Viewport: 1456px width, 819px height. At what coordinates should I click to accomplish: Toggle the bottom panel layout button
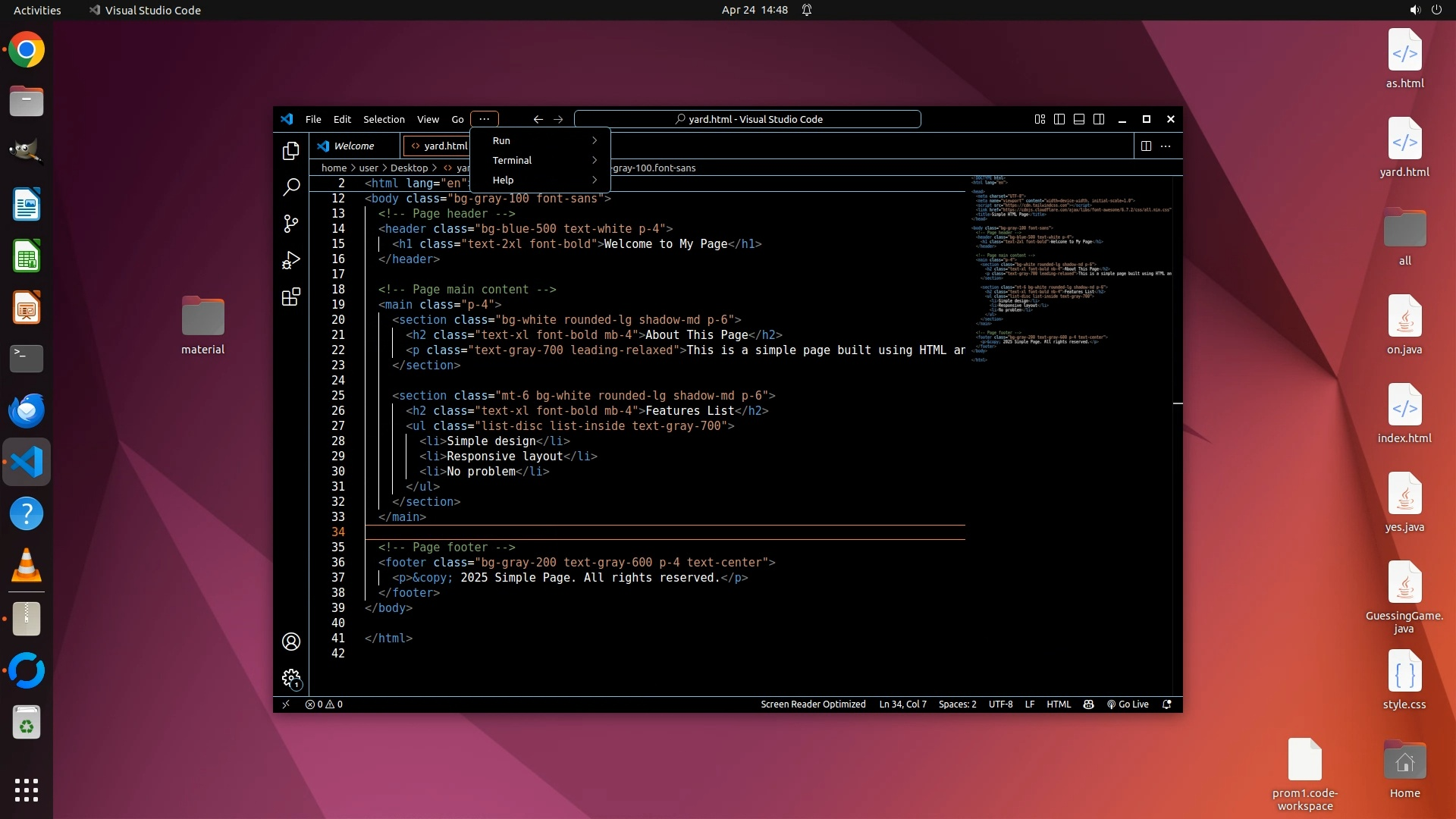tap(1079, 119)
